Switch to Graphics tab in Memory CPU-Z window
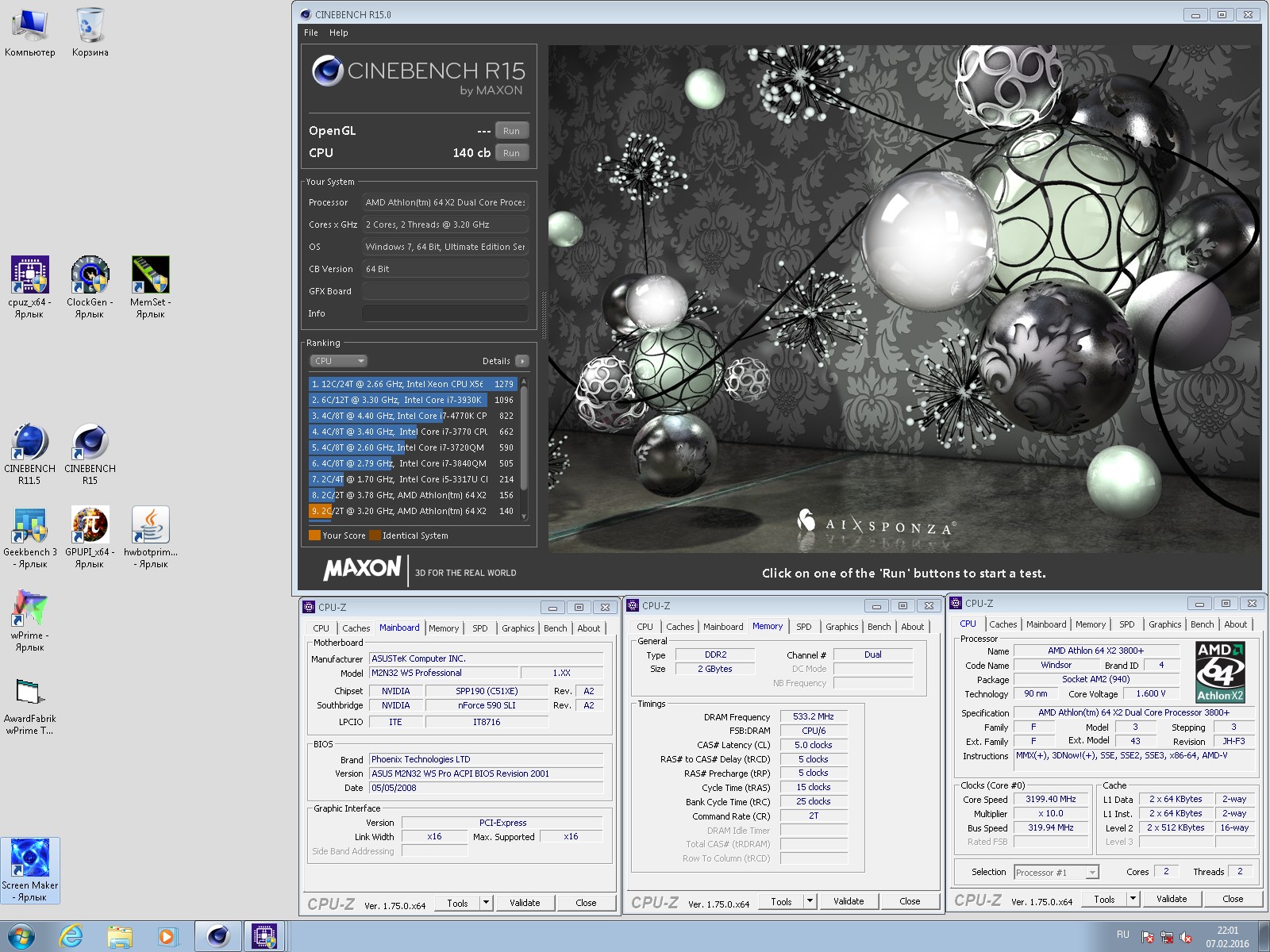This screenshot has height=952, width=1270. (841, 627)
